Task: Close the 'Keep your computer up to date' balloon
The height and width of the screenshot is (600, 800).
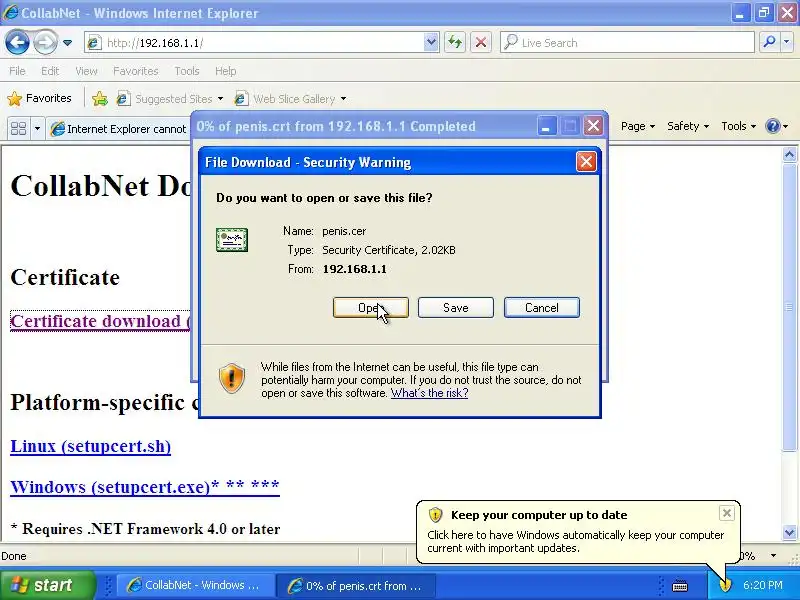Action: pos(727,513)
